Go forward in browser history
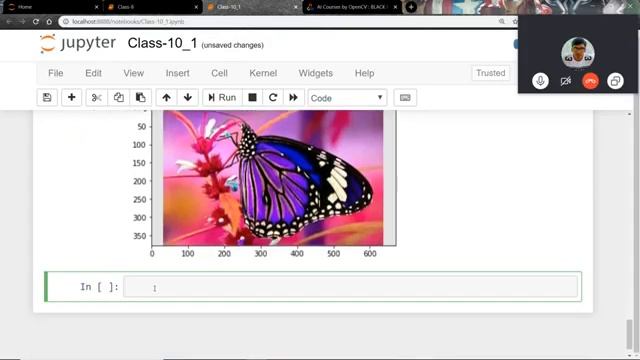640x360 pixels. 22,22
